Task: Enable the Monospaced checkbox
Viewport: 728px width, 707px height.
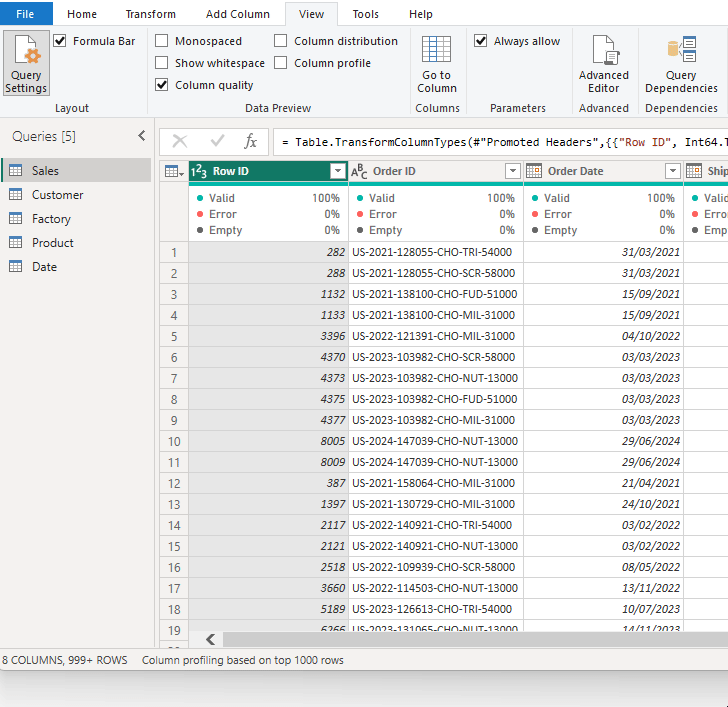Action: (162, 41)
